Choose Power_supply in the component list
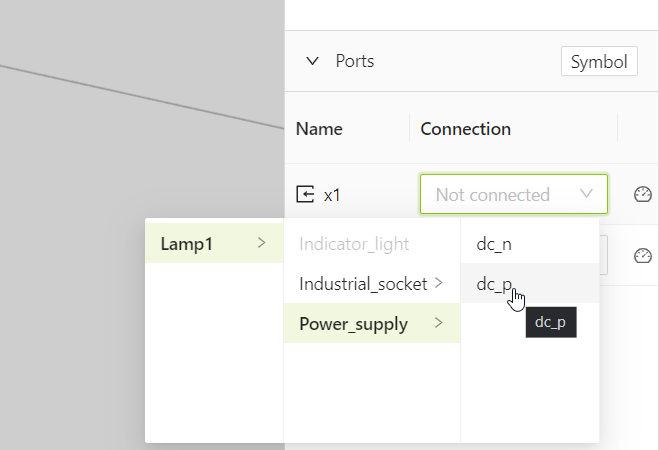The height and width of the screenshot is (450, 659). coord(353,323)
